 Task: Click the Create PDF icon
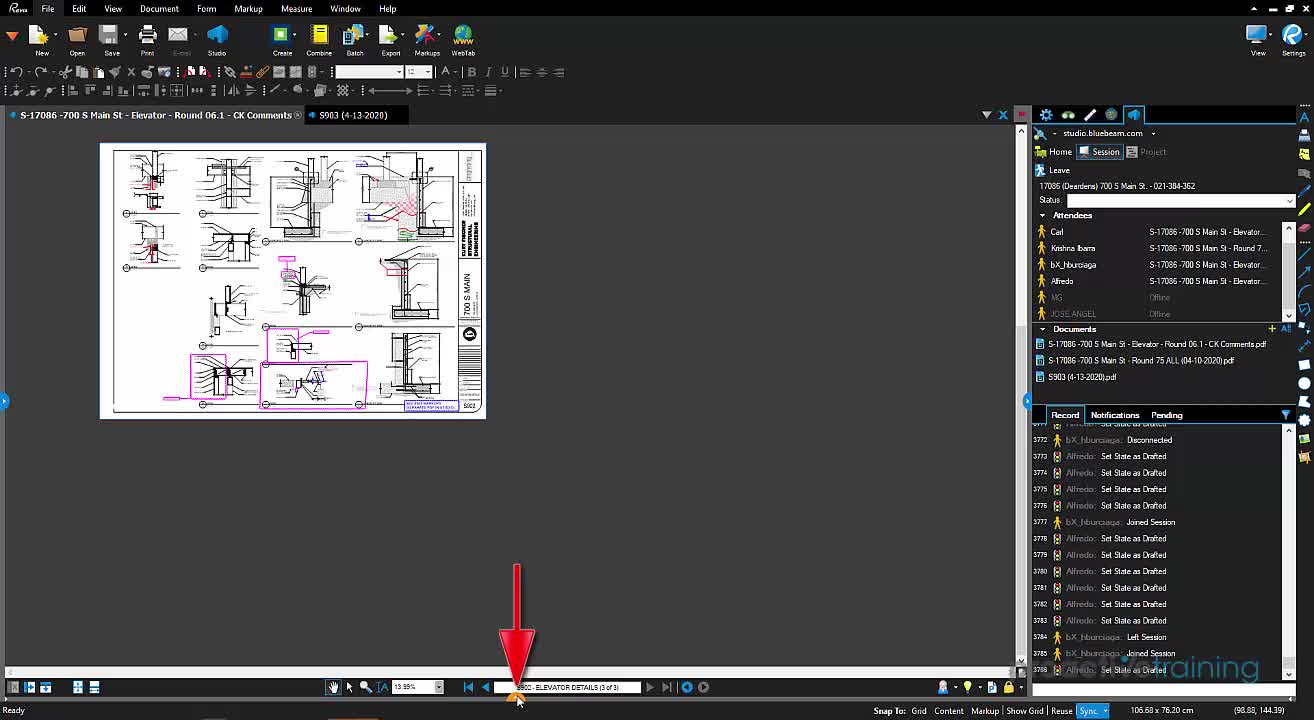point(283,36)
